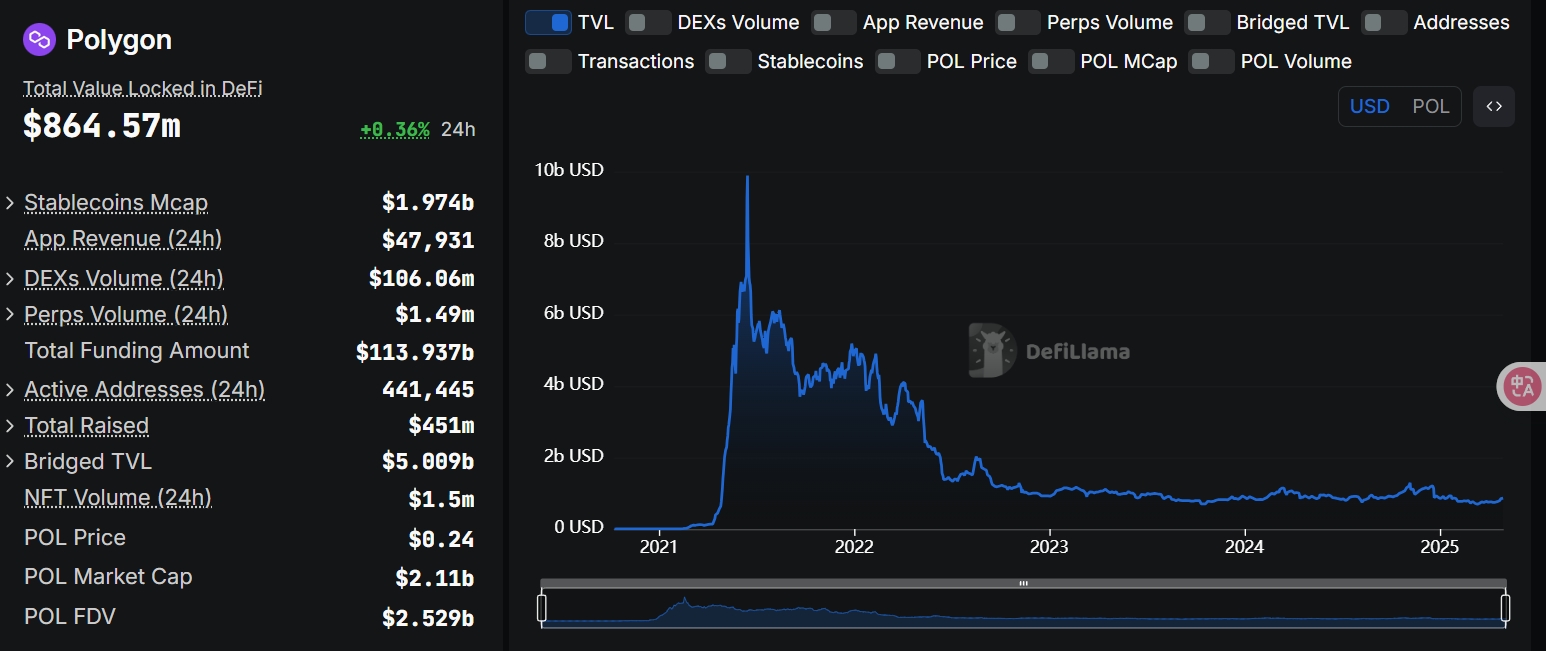Click Total Value Locked in DeFi label
Image resolution: width=1546 pixels, height=651 pixels.
[x=143, y=88]
